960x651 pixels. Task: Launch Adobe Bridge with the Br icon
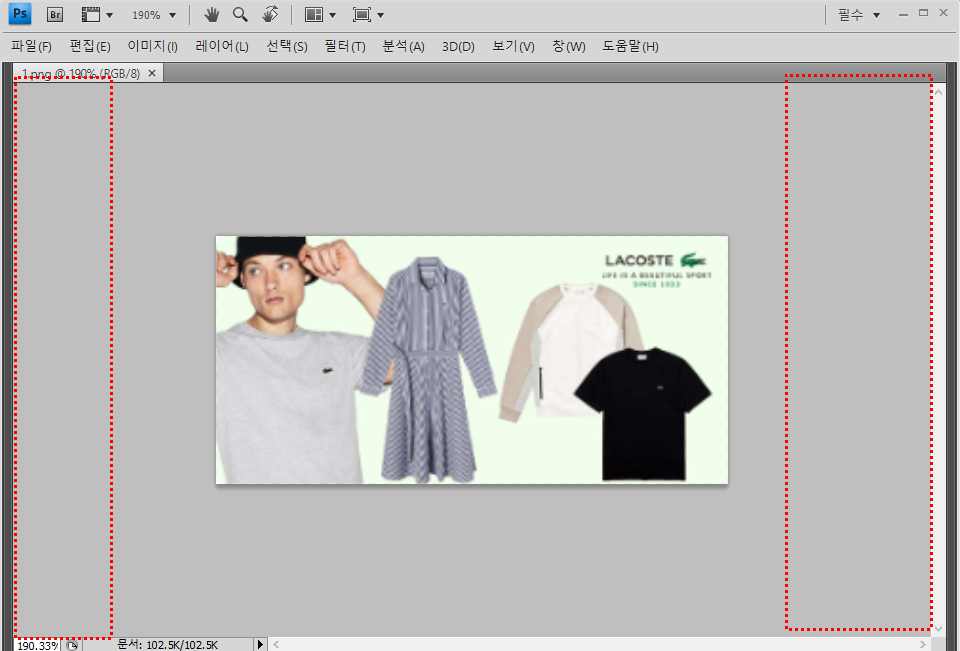point(55,15)
